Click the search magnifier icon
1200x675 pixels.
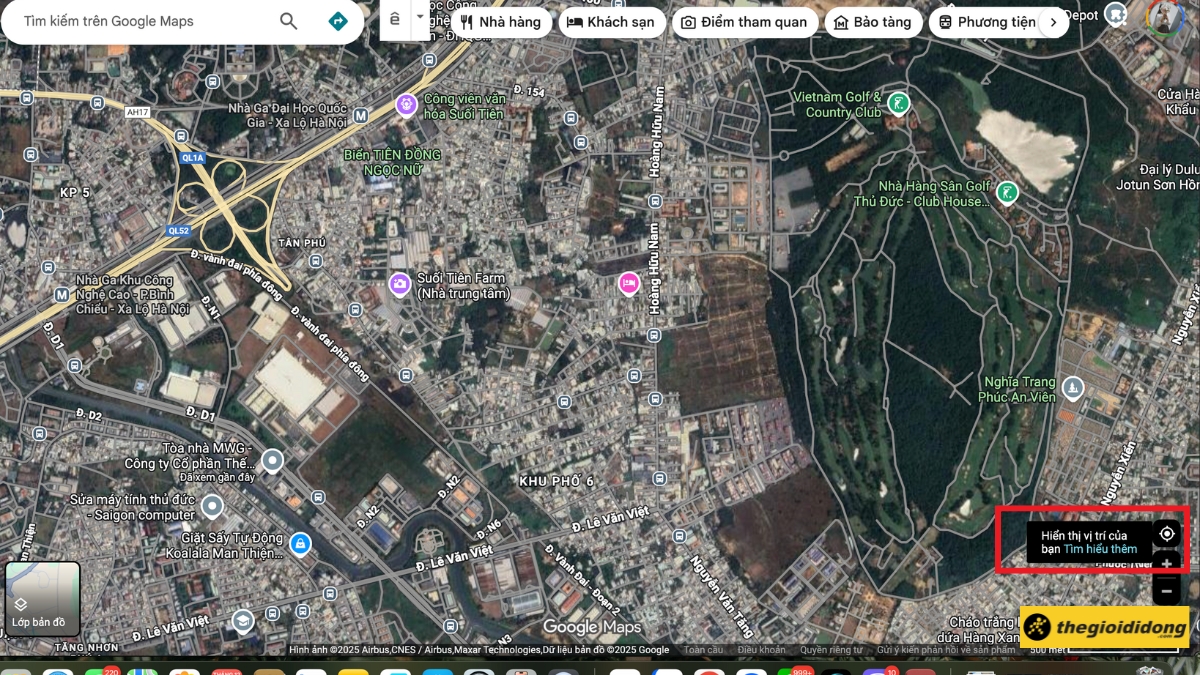coord(289,21)
